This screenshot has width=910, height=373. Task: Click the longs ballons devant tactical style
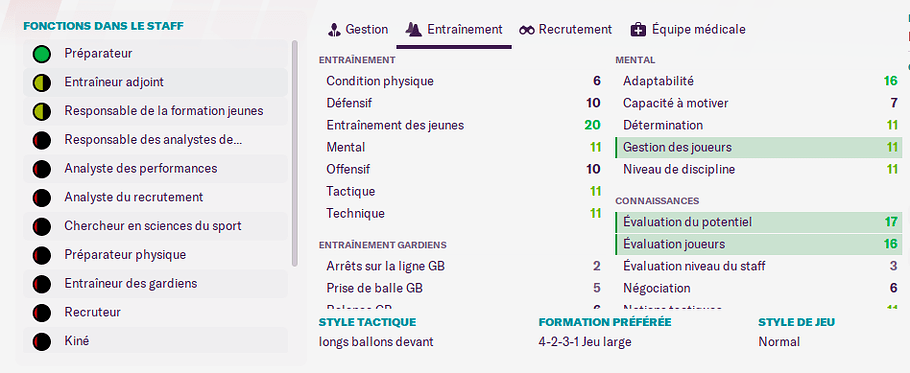tap(376, 342)
